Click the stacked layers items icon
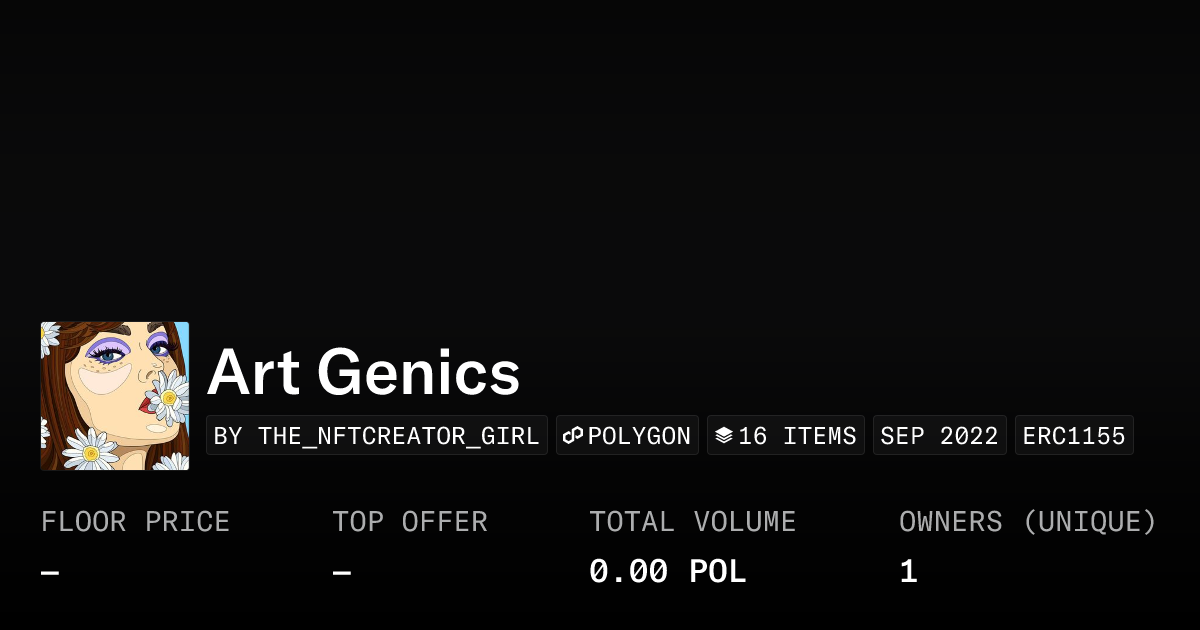The width and height of the screenshot is (1200, 630). click(x=724, y=436)
